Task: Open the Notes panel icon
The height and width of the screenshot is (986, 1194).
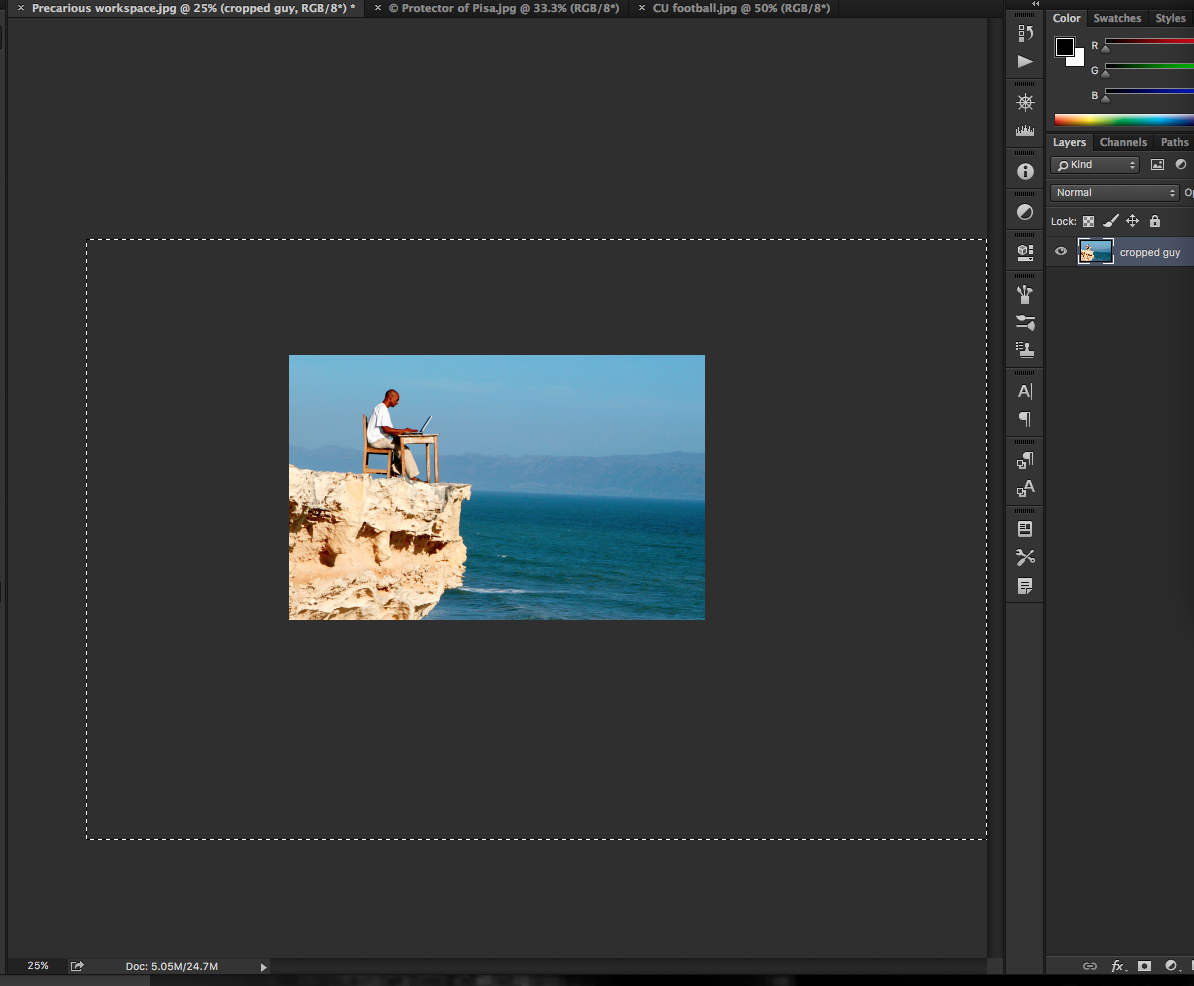Action: [x=1025, y=586]
